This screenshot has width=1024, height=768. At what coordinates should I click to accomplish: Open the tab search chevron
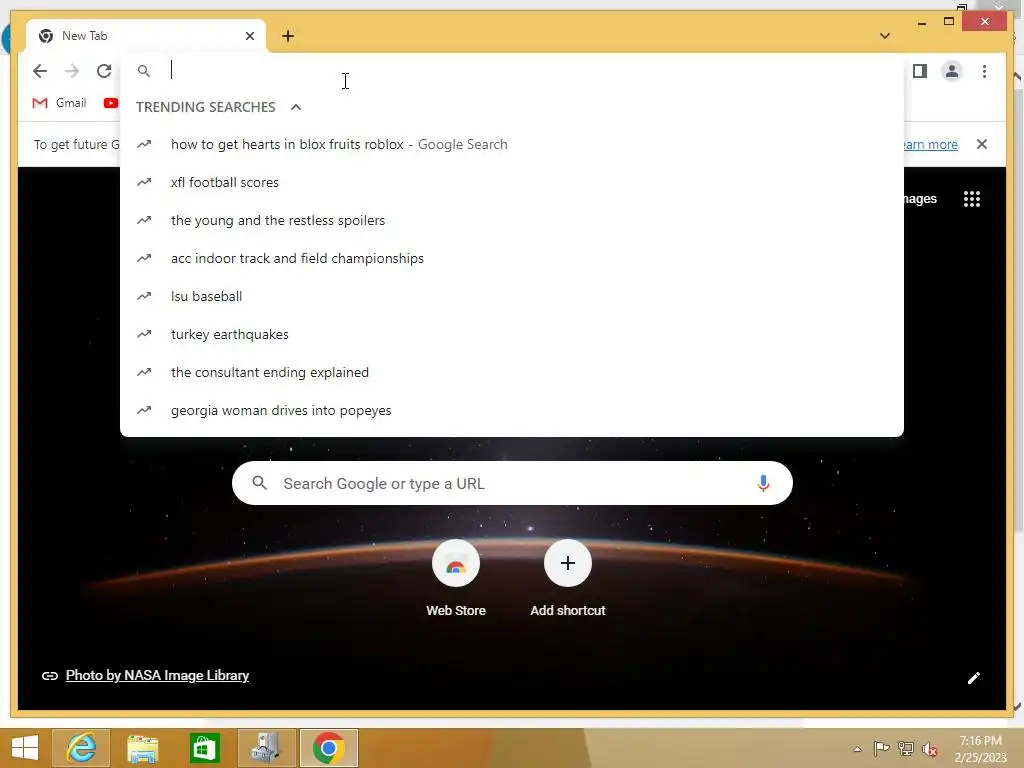click(x=884, y=36)
